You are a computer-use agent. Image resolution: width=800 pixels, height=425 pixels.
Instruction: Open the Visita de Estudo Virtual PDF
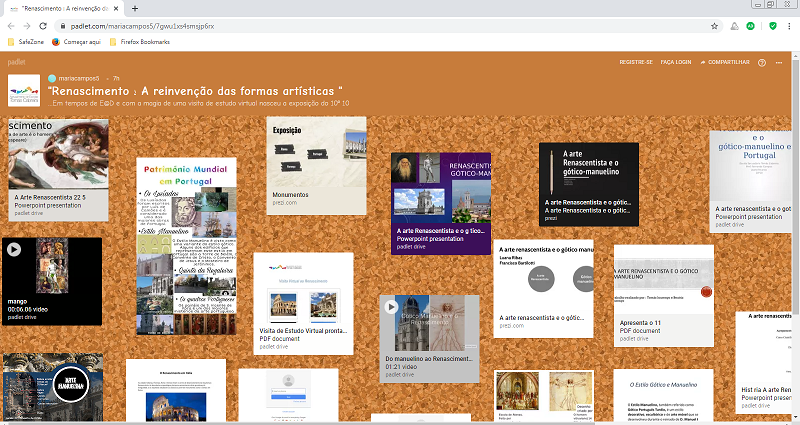pyautogui.click(x=303, y=303)
